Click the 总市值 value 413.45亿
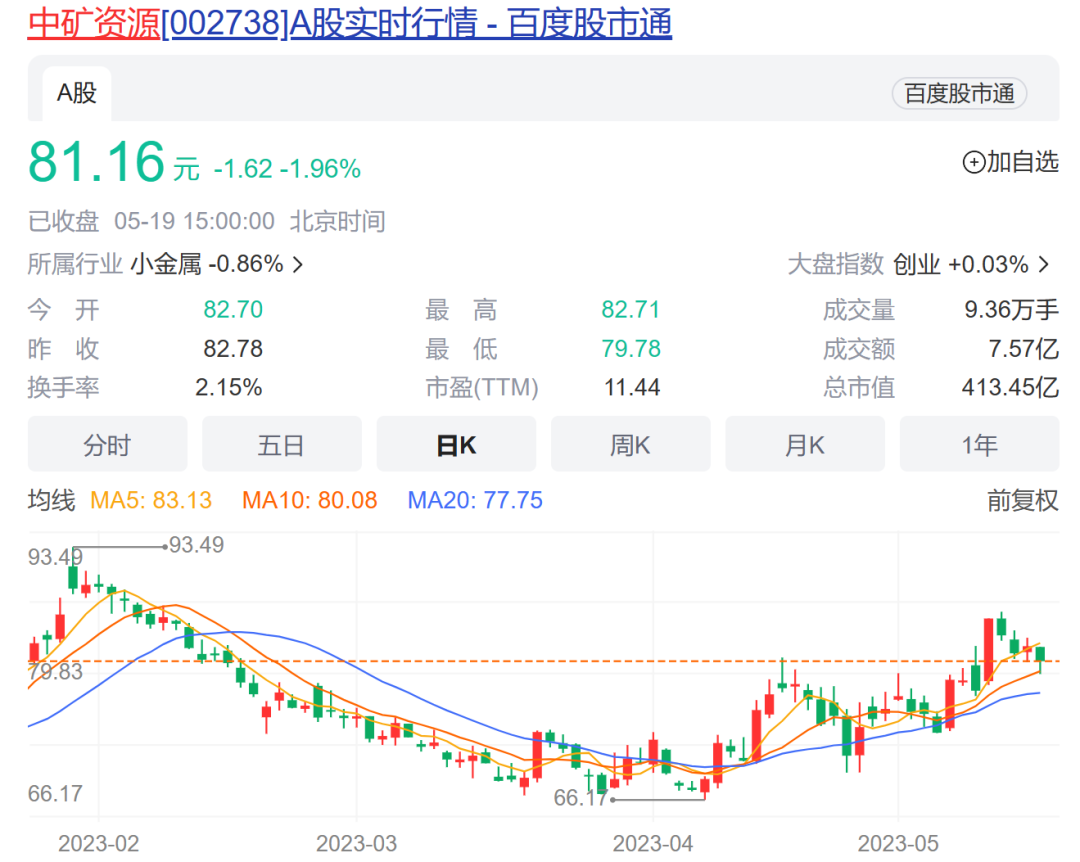 [1010, 387]
